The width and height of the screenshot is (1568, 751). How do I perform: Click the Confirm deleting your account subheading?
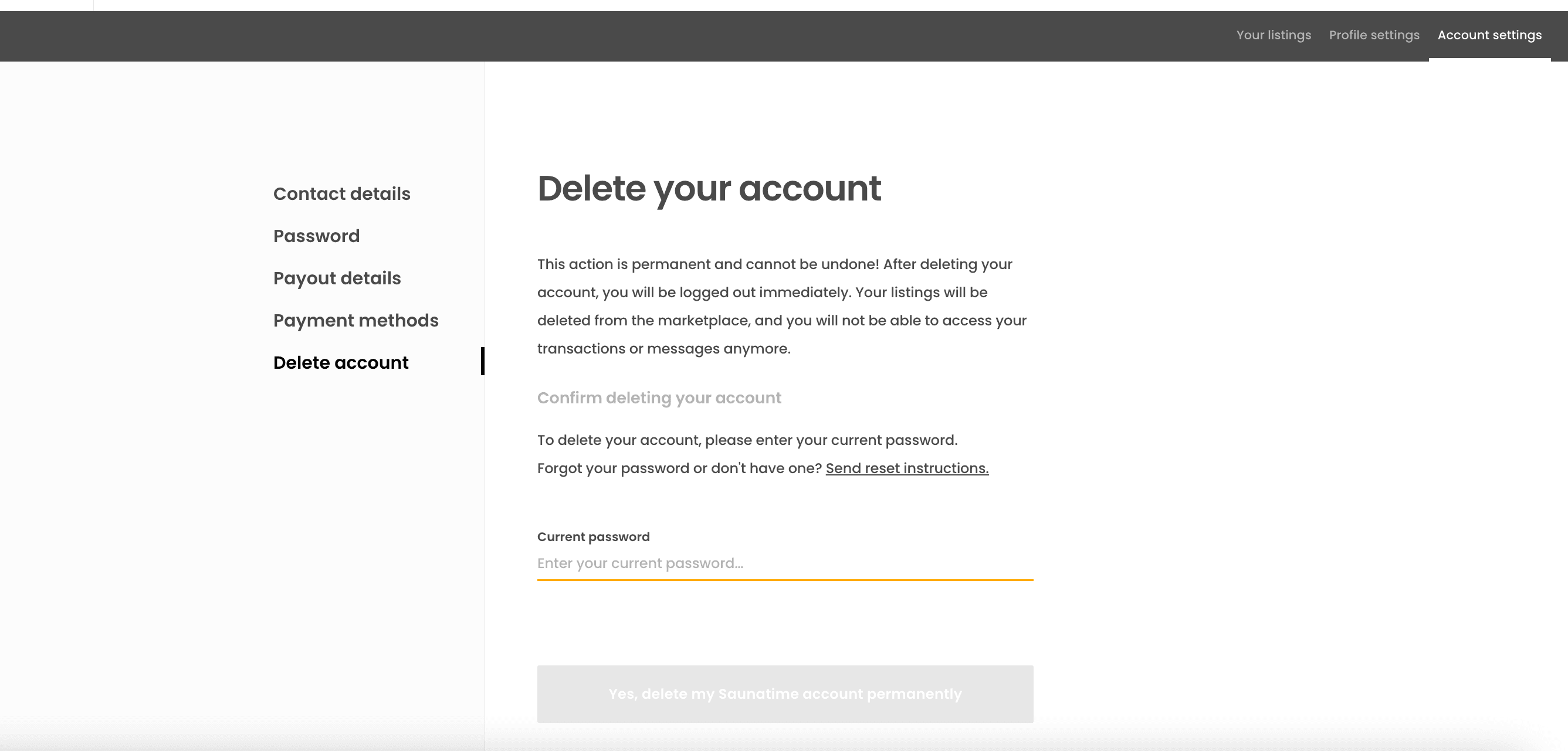(x=659, y=397)
